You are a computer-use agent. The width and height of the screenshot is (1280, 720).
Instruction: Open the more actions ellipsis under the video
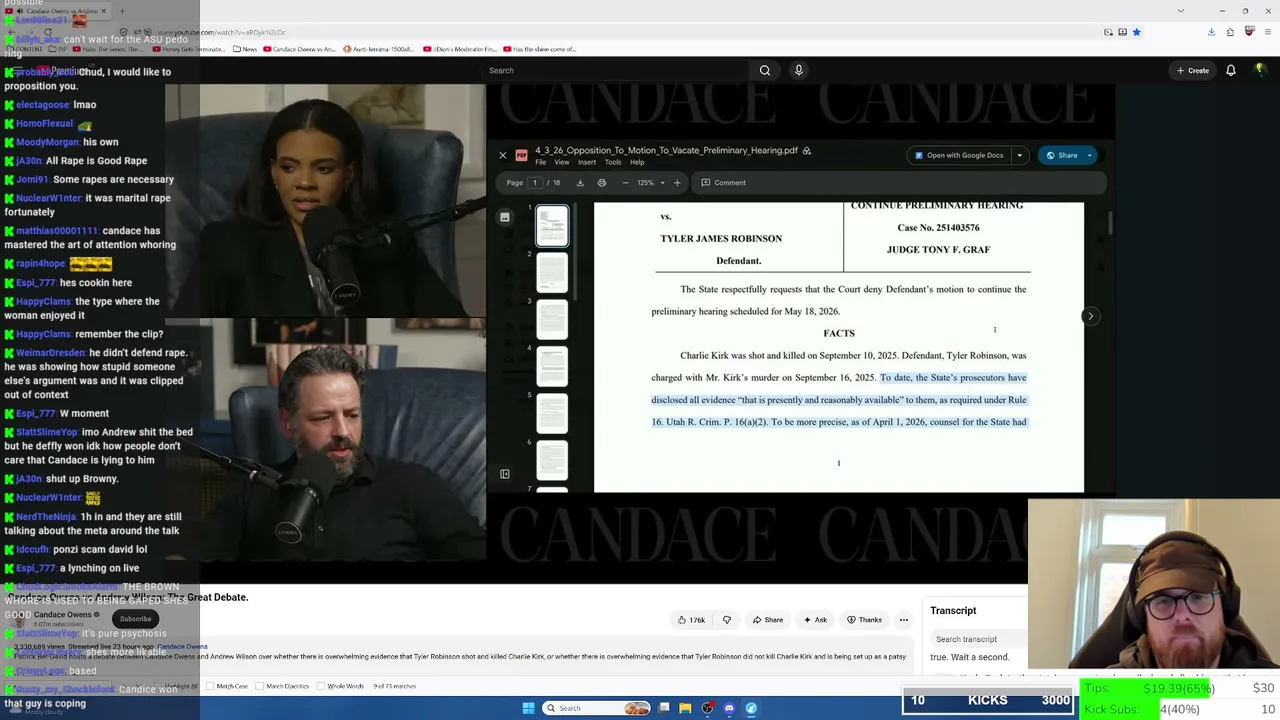(x=904, y=620)
